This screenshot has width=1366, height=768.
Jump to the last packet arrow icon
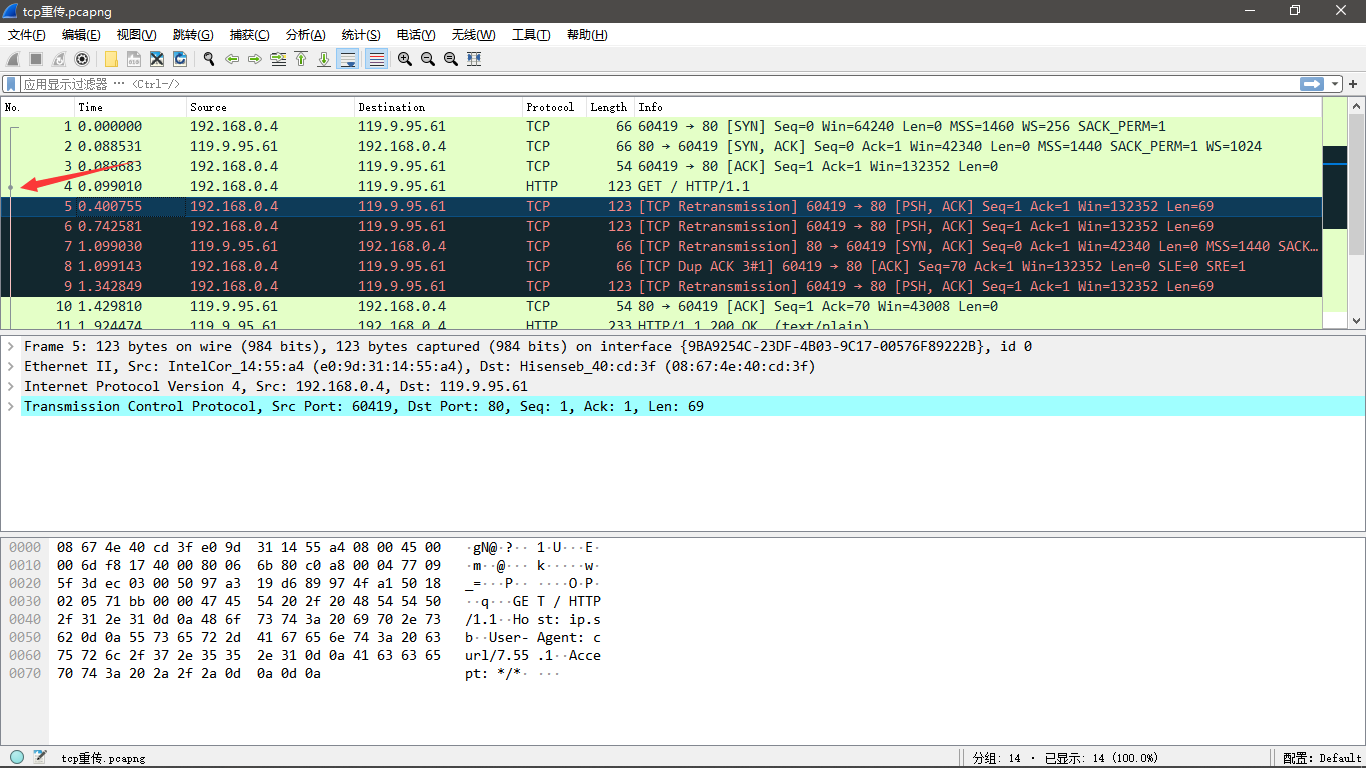pos(324,59)
